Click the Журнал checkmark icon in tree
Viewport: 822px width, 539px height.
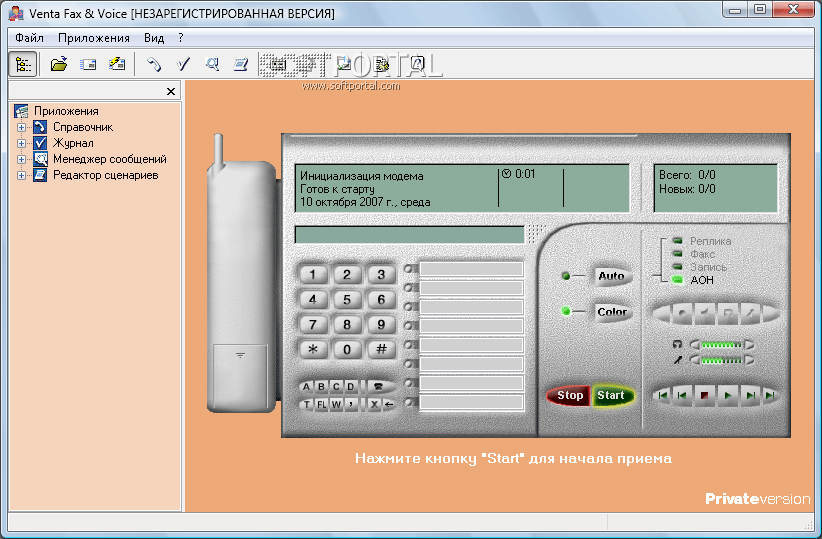[x=40, y=143]
